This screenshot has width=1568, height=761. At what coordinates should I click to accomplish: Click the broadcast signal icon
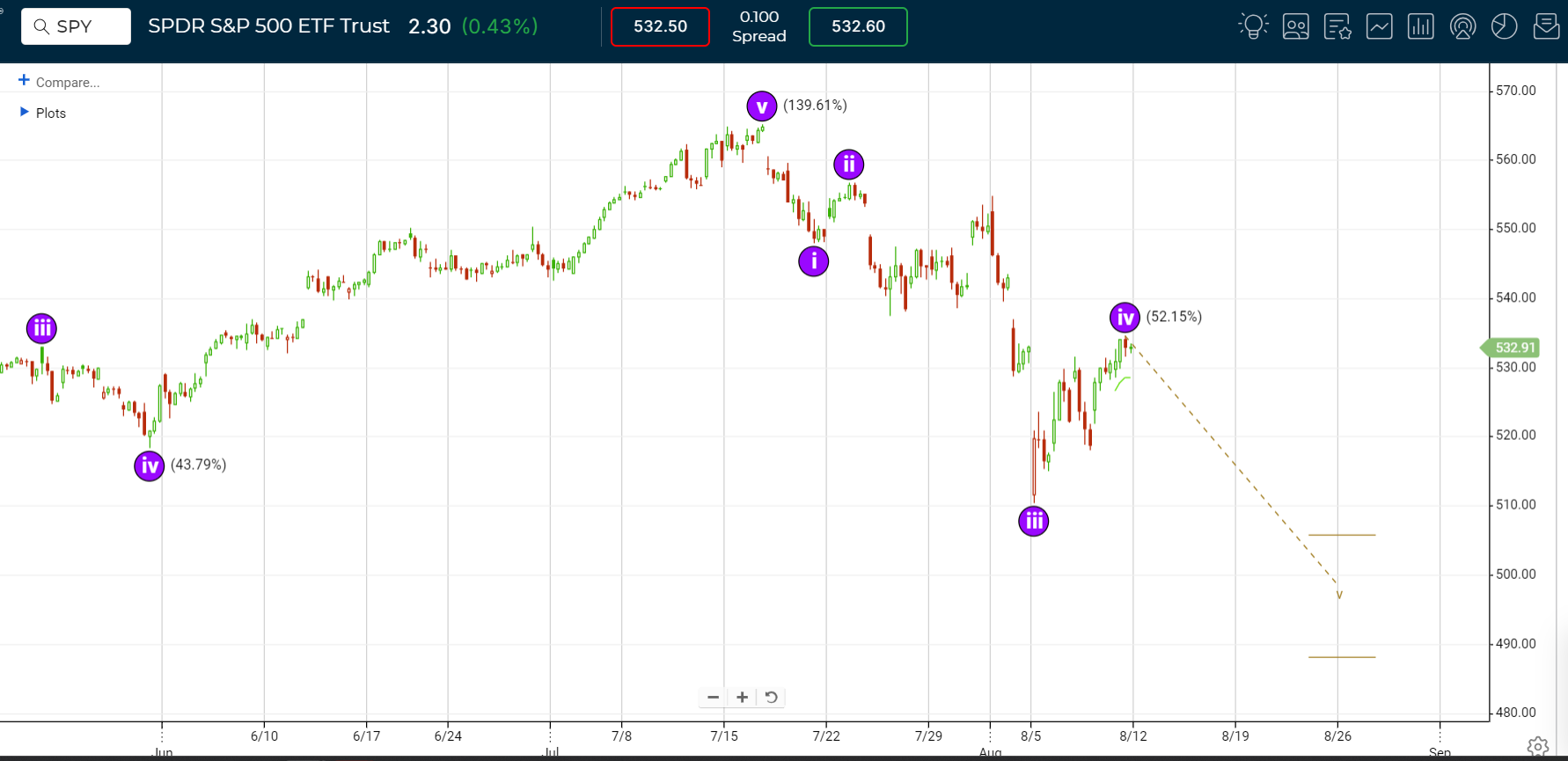coord(1462,26)
